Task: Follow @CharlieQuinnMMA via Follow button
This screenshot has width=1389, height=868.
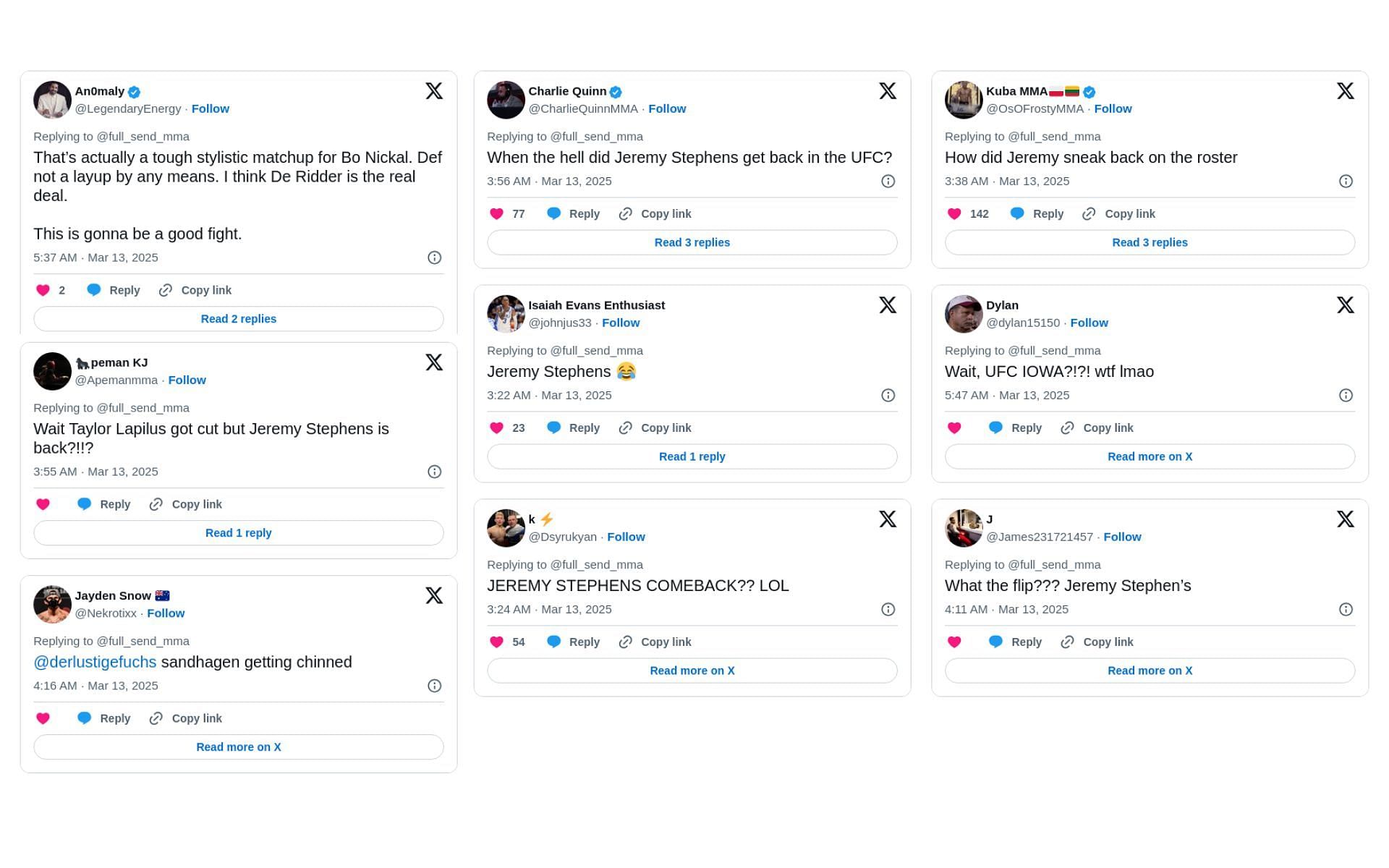Action: (666, 108)
